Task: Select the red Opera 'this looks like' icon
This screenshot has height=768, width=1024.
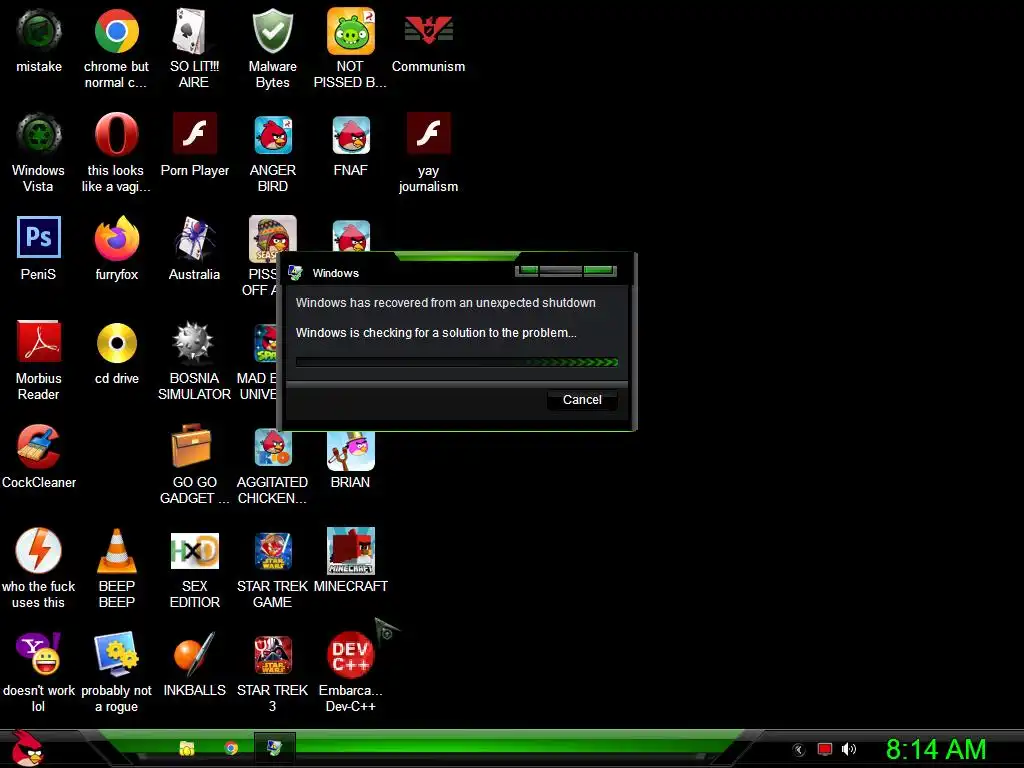Action: click(x=116, y=135)
